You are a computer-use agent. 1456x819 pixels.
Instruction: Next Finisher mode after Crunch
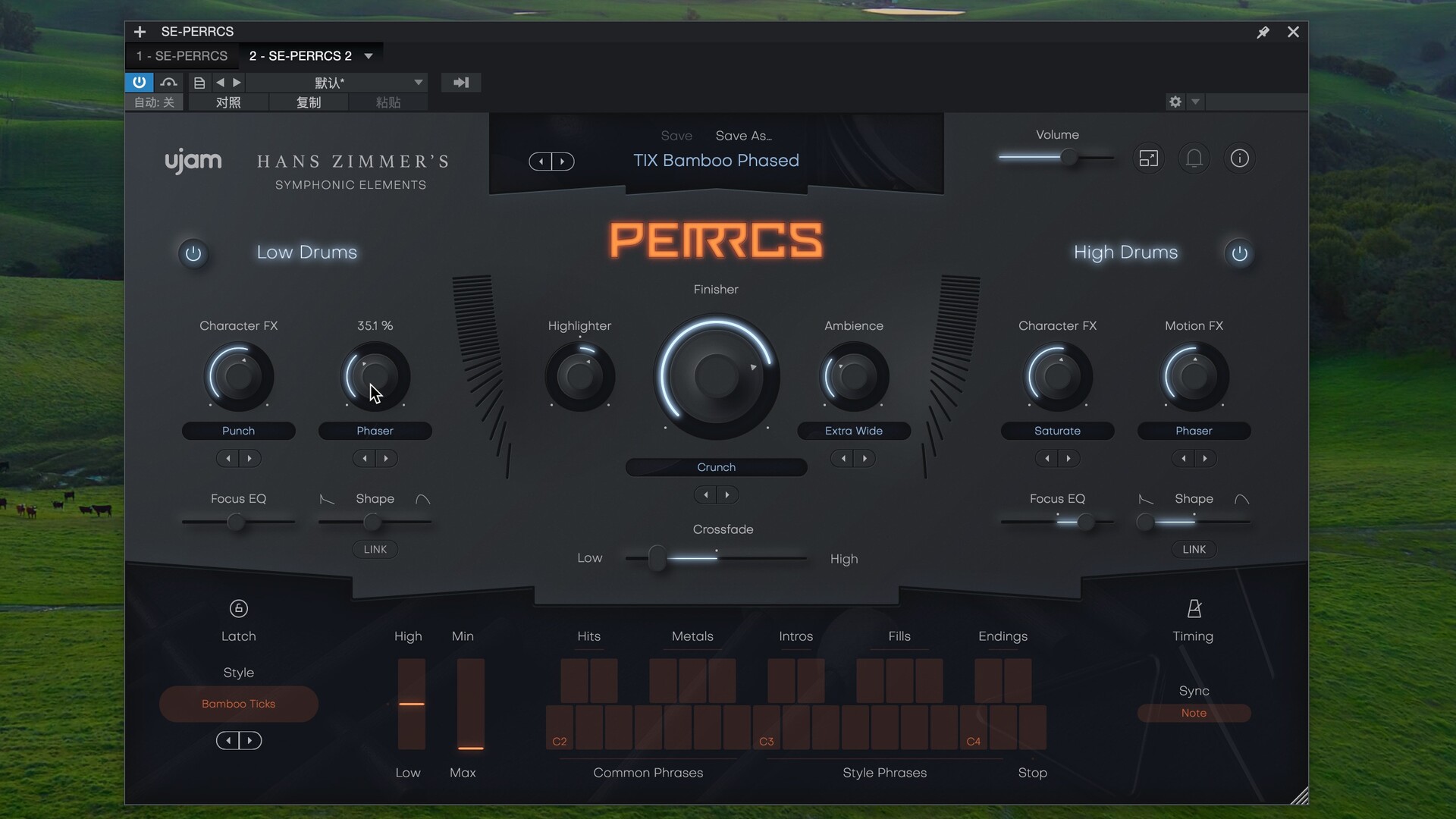click(x=727, y=494)
